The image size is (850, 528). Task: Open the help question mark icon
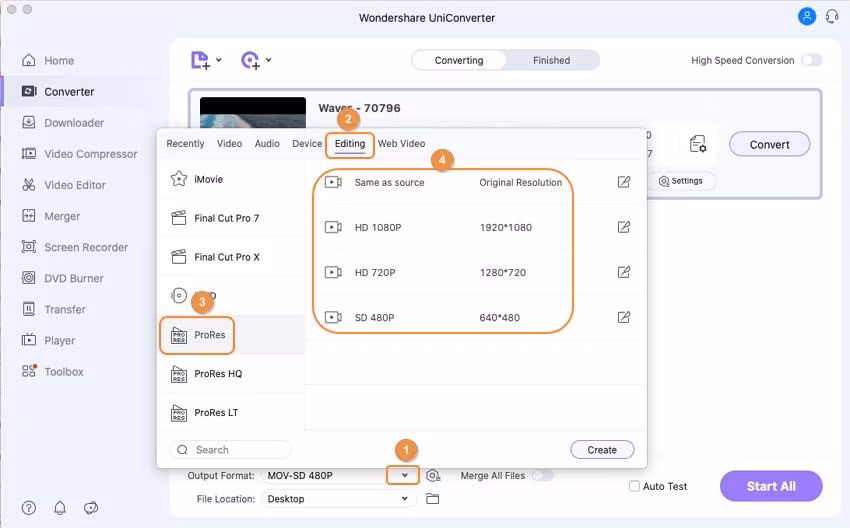point(29,508)
